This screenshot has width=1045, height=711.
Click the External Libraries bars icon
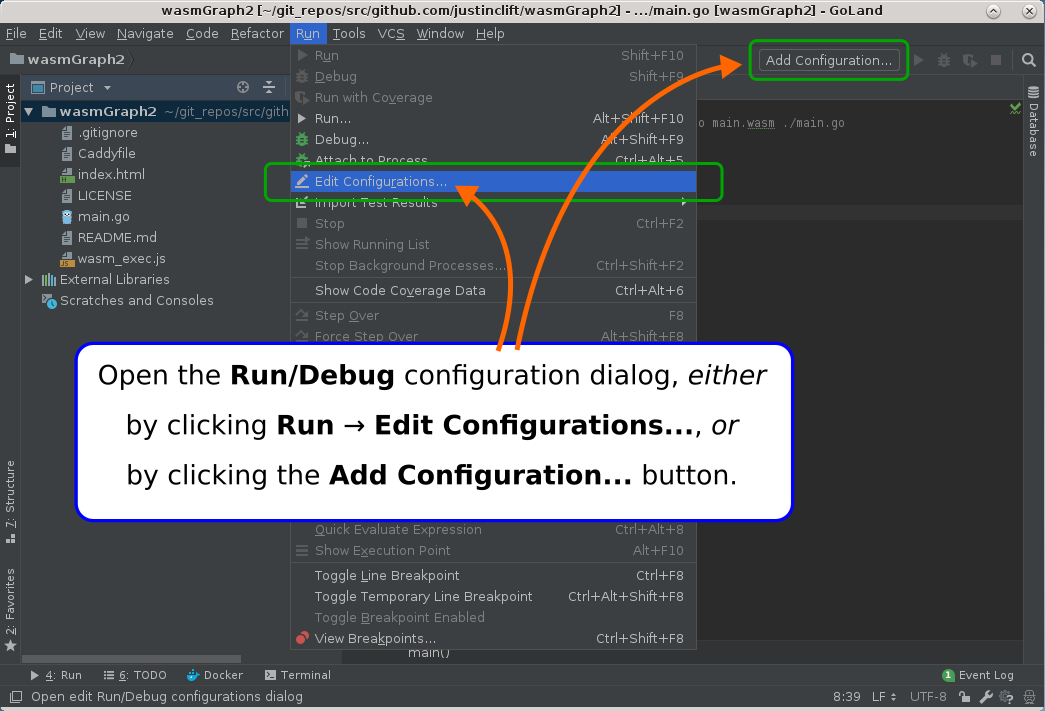(x=49, y=280)
